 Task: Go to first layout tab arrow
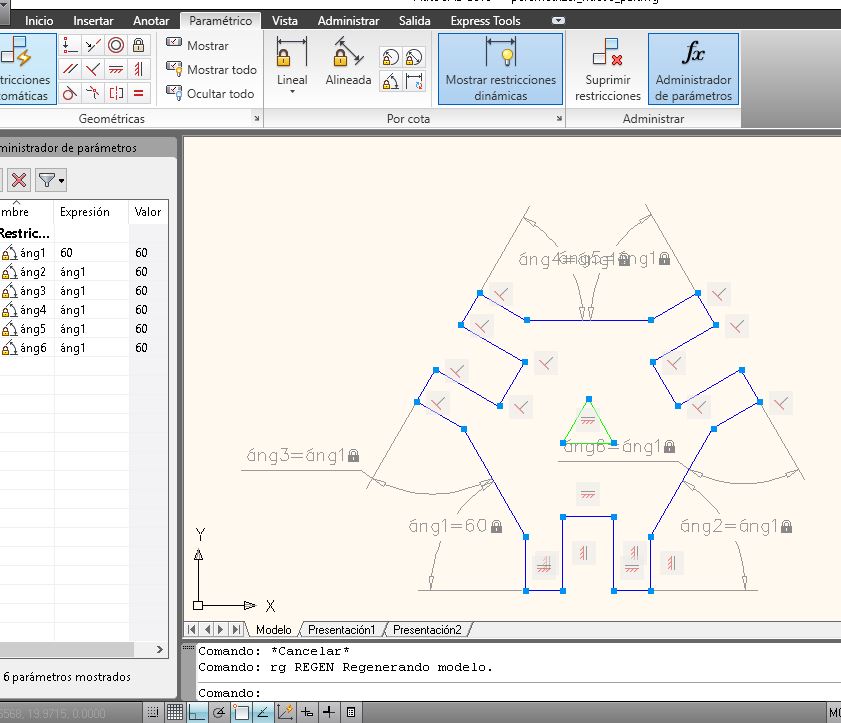191,629
